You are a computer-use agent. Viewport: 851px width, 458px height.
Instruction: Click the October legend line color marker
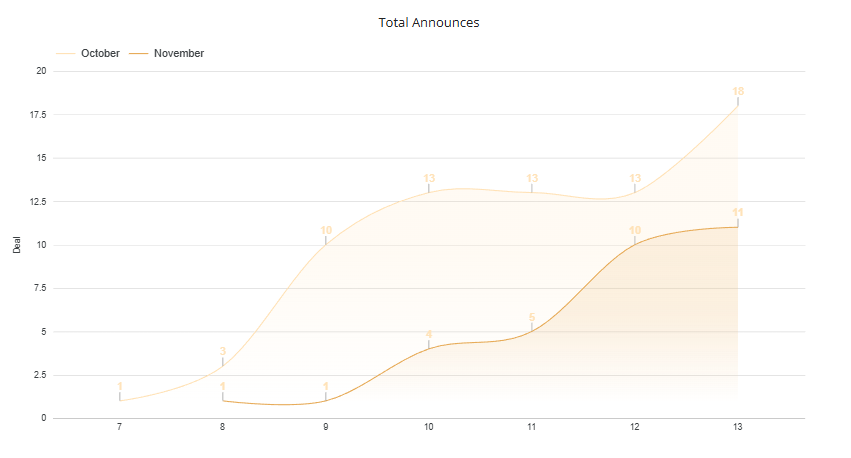(x=66, y=53)
